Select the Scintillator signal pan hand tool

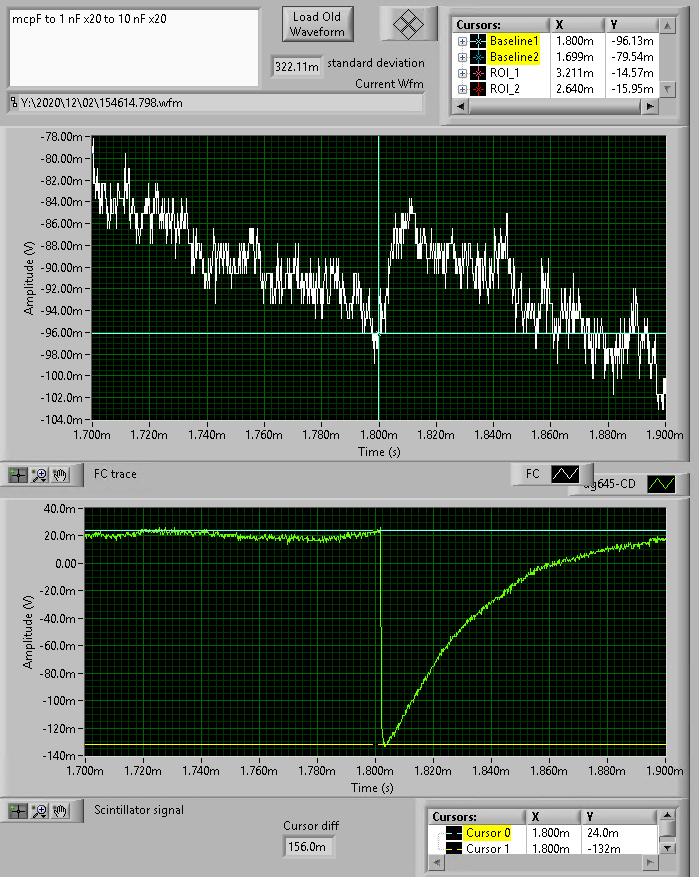(x=60, y=810)
